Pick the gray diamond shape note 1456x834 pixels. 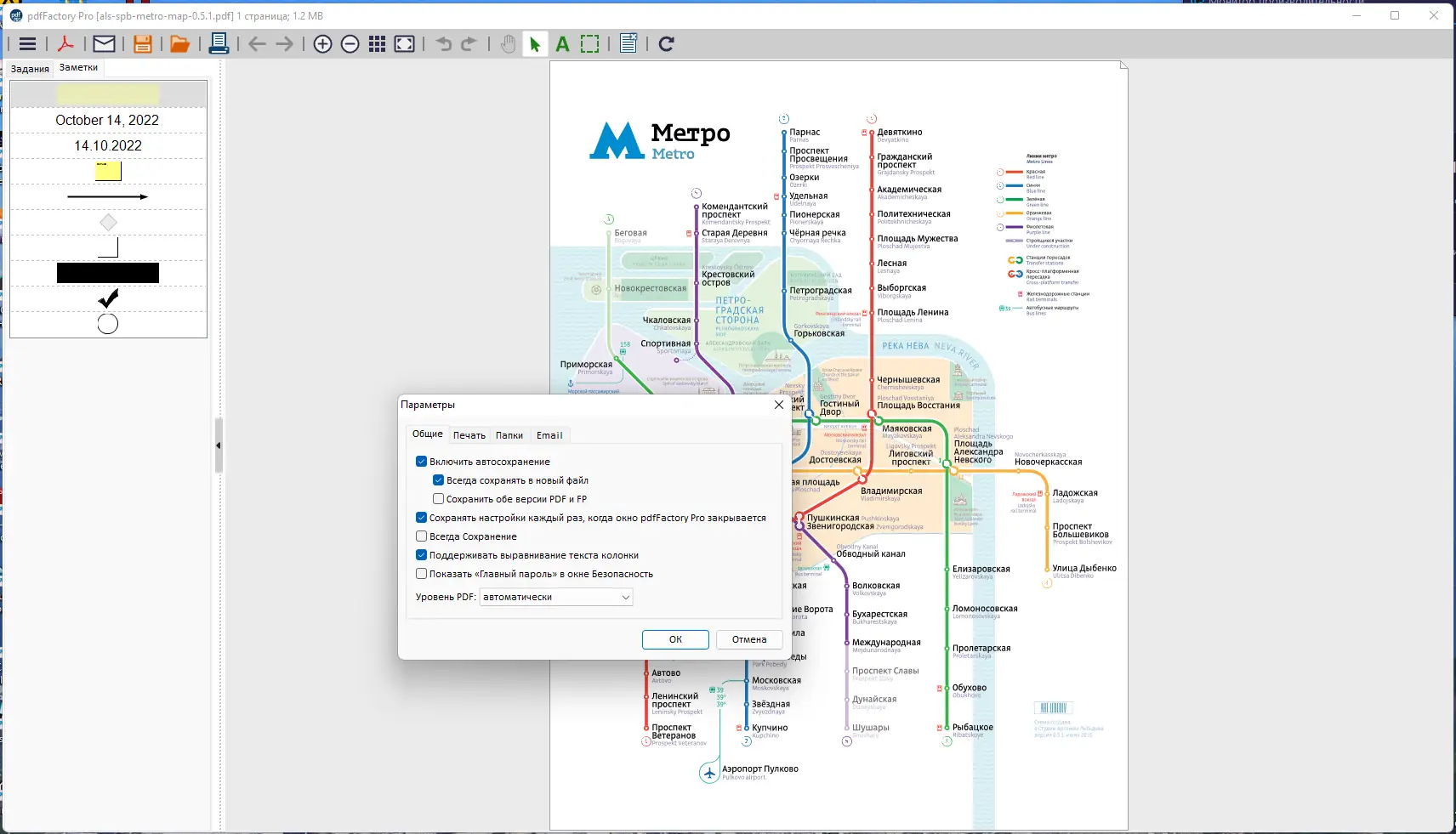coord(108,223)
